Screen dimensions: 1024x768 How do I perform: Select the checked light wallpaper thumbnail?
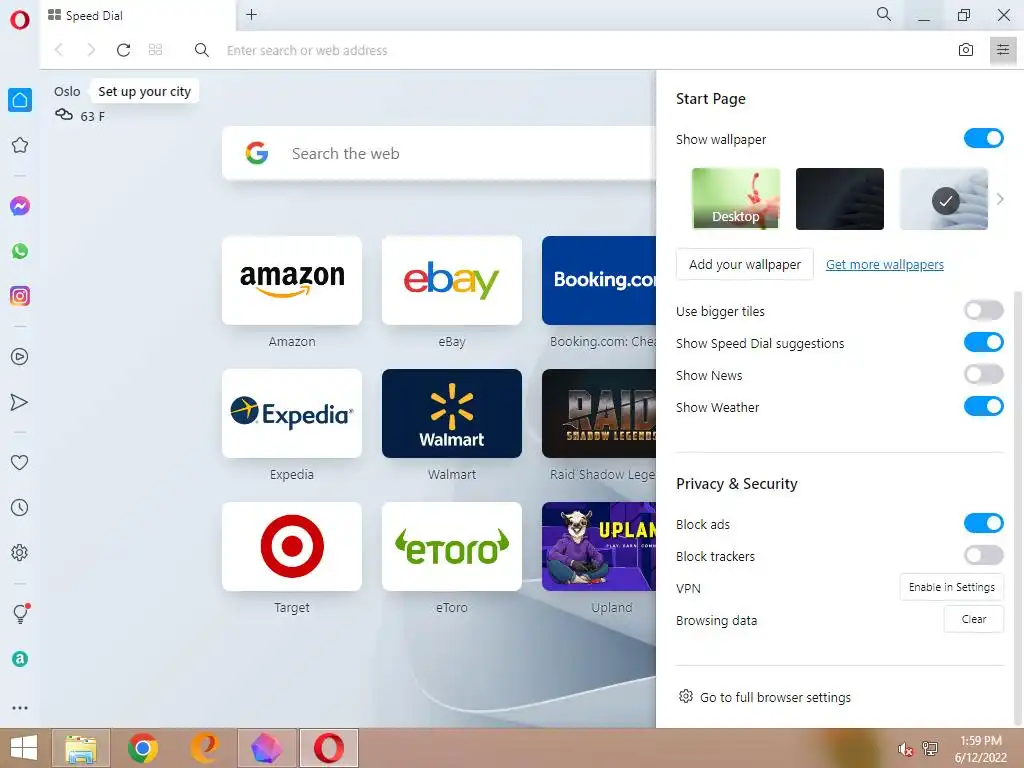[x=944, y=199]
